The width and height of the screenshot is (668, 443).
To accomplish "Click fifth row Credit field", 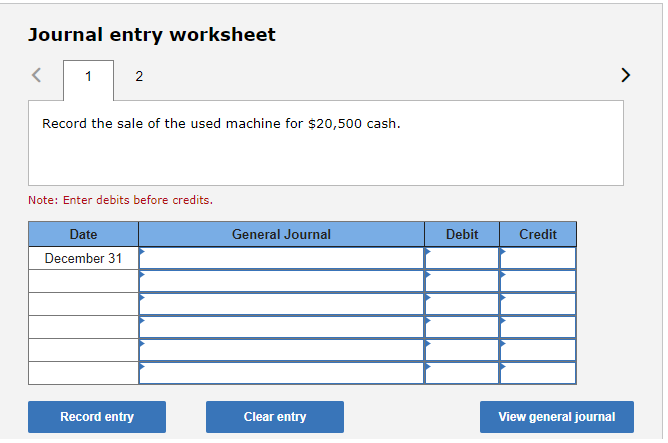I will (x=538, y=350).
